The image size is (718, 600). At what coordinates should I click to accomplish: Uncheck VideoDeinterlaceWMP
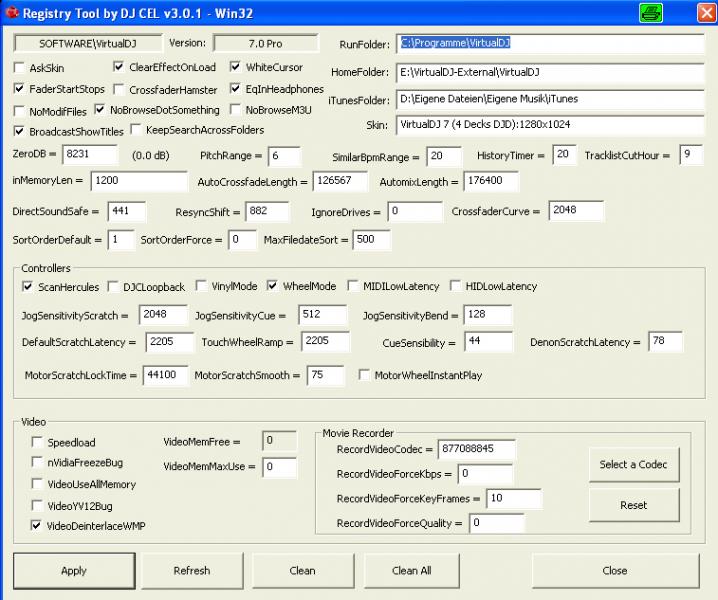click(x=37, y=525)
